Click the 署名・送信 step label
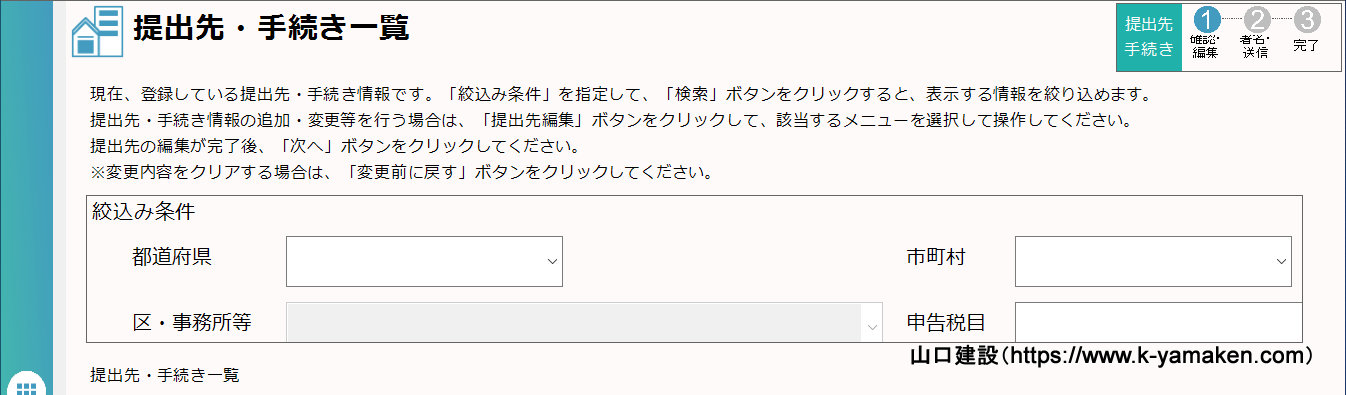Image resolution: width=1346 pixels, height=395 pixels. [x=1255, y=46]
